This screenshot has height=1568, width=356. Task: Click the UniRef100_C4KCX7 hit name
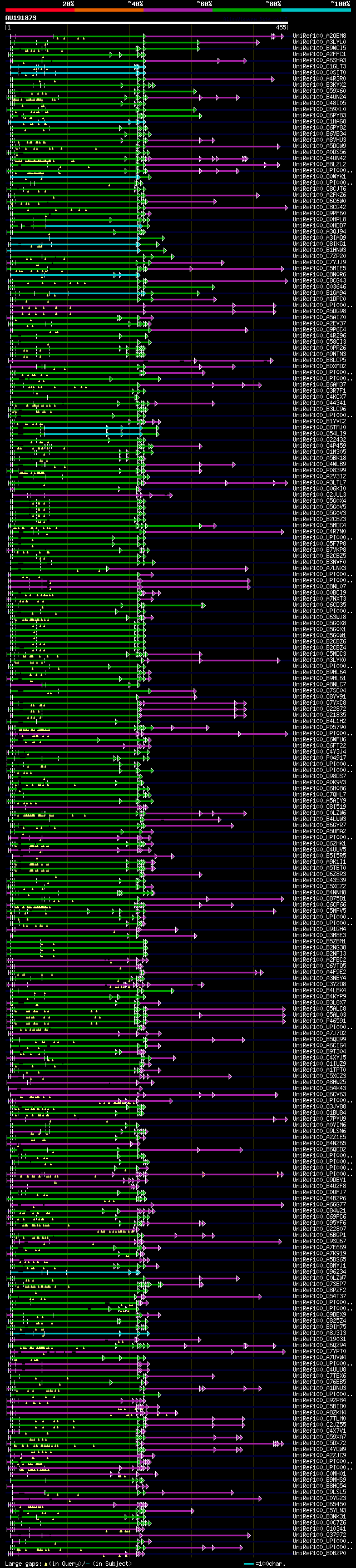319,397
